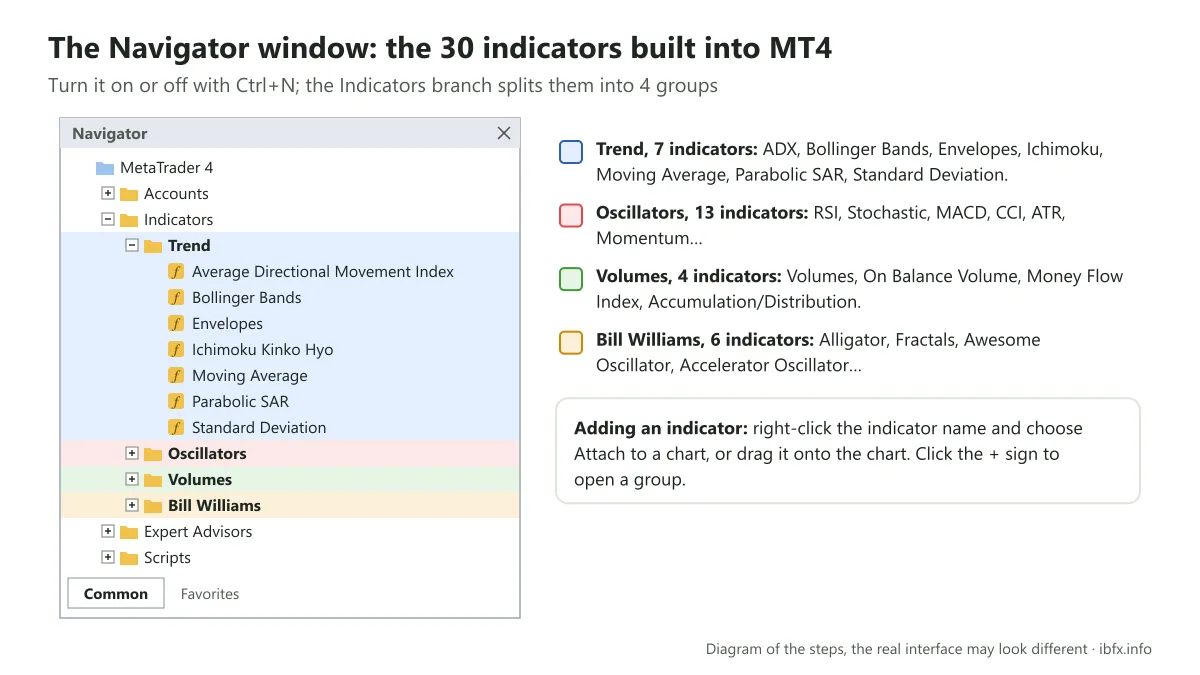Viewport: 1200px width, 675px height.
Task: Select the Envelopes indicator
Action: 227,324
